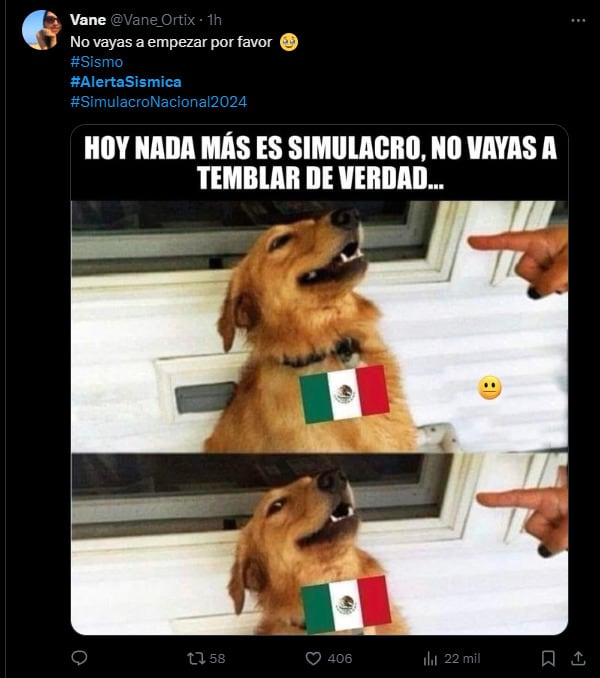Open the reply comment bubble icon

pos(79,658)
